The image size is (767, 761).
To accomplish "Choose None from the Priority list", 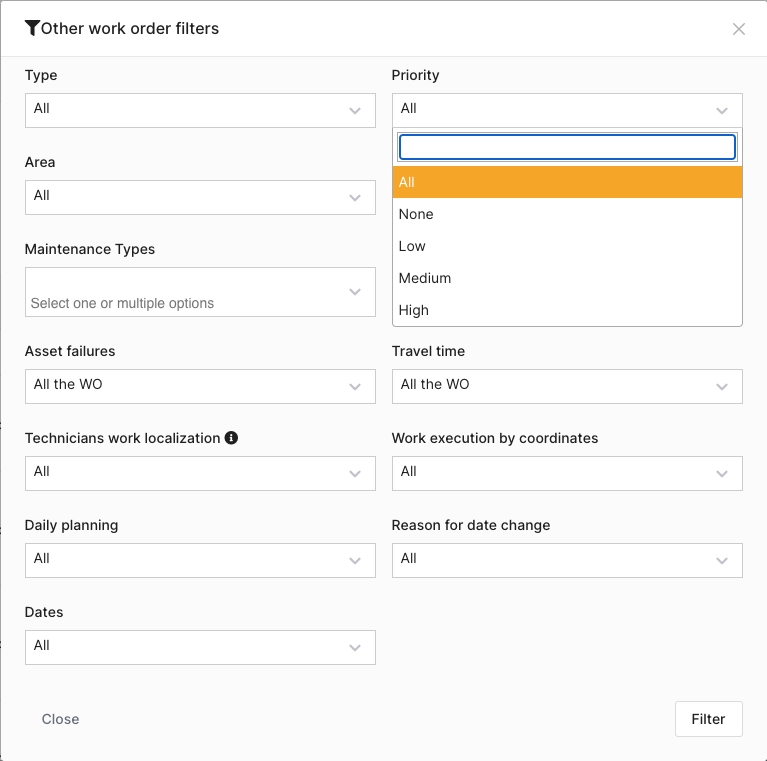I will click(x=567, y=214).
